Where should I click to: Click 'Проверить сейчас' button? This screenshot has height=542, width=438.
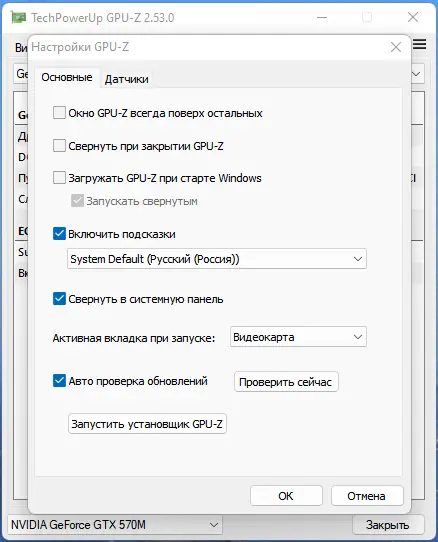click(286, 382)
